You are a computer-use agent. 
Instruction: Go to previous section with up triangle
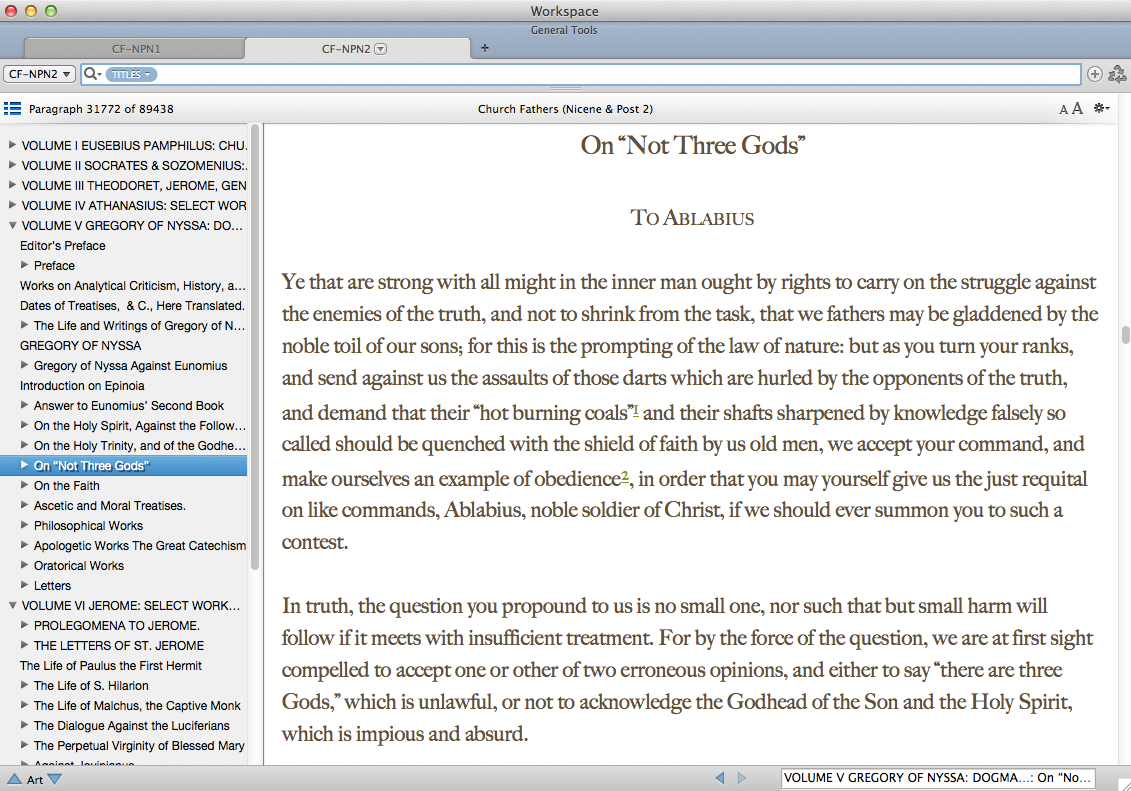coord(14,779)
